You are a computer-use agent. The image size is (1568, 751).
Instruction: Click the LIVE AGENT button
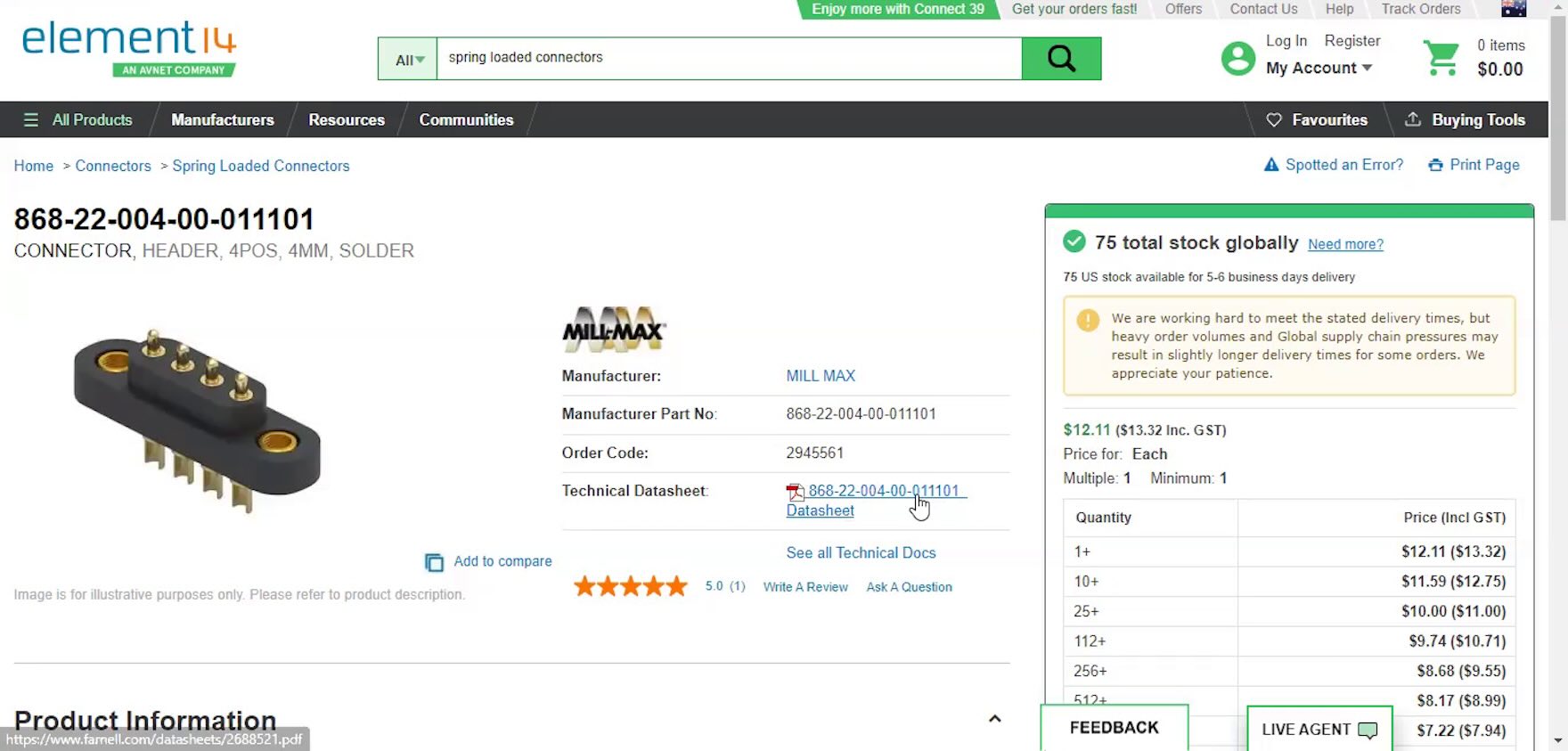[1319, 729]
